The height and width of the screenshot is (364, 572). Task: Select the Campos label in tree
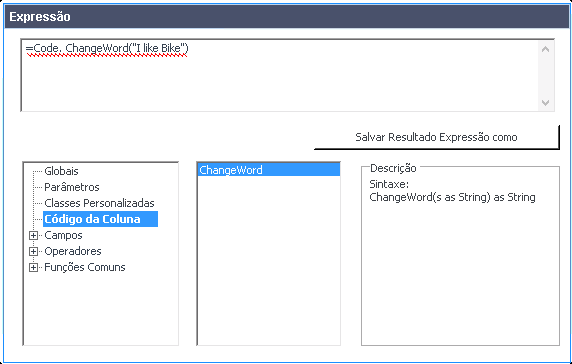(63, 235)
